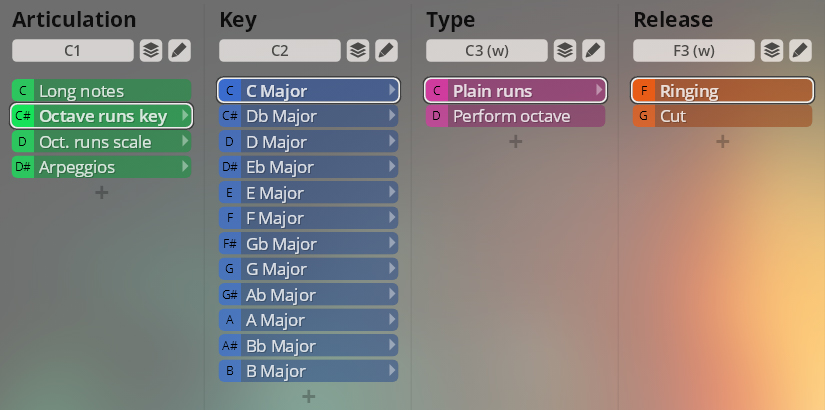Click the layers icon in Articulation column

(x=150, y=50)
